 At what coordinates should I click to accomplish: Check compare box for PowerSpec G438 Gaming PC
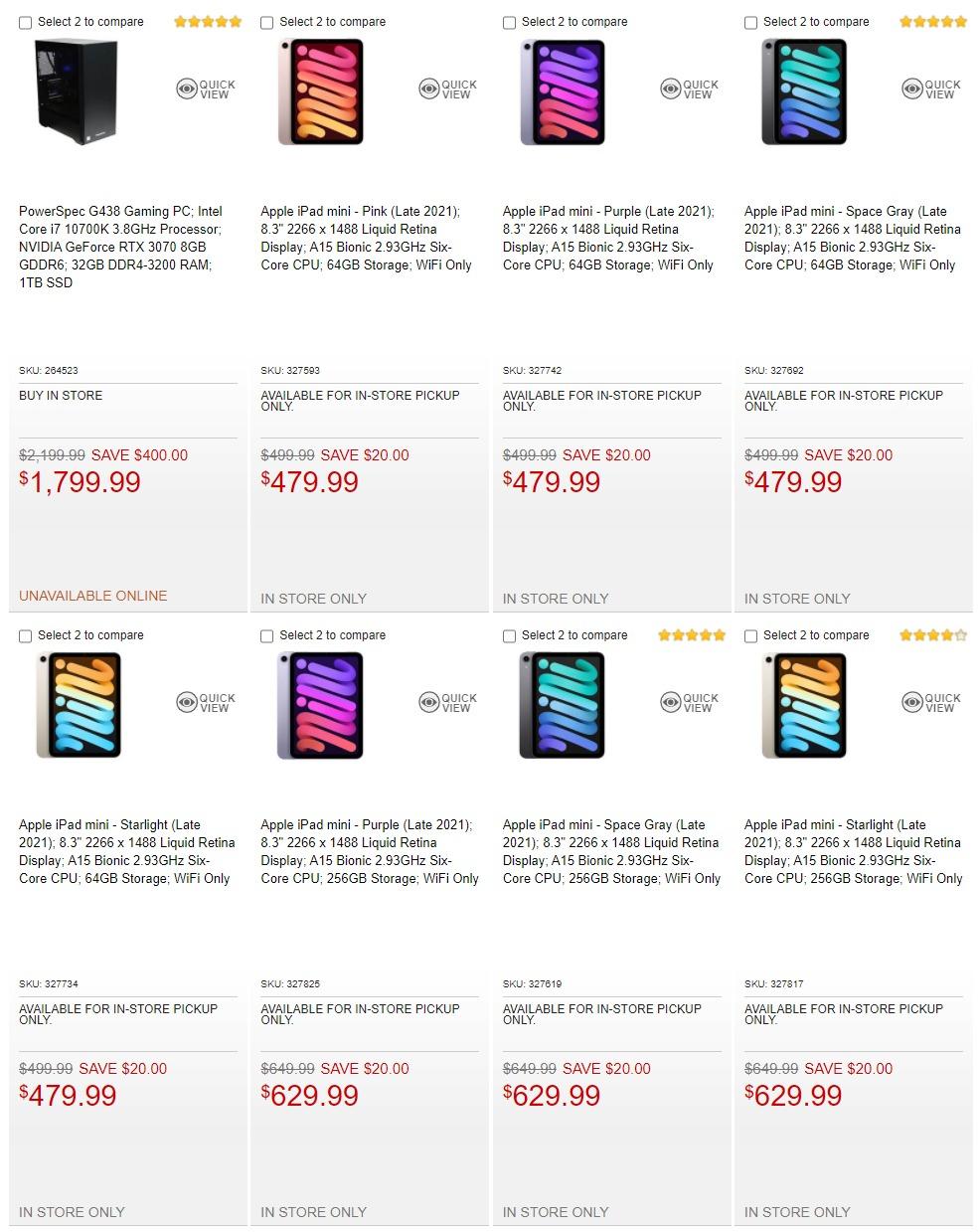pyautogui.click(x=26, y=22)
